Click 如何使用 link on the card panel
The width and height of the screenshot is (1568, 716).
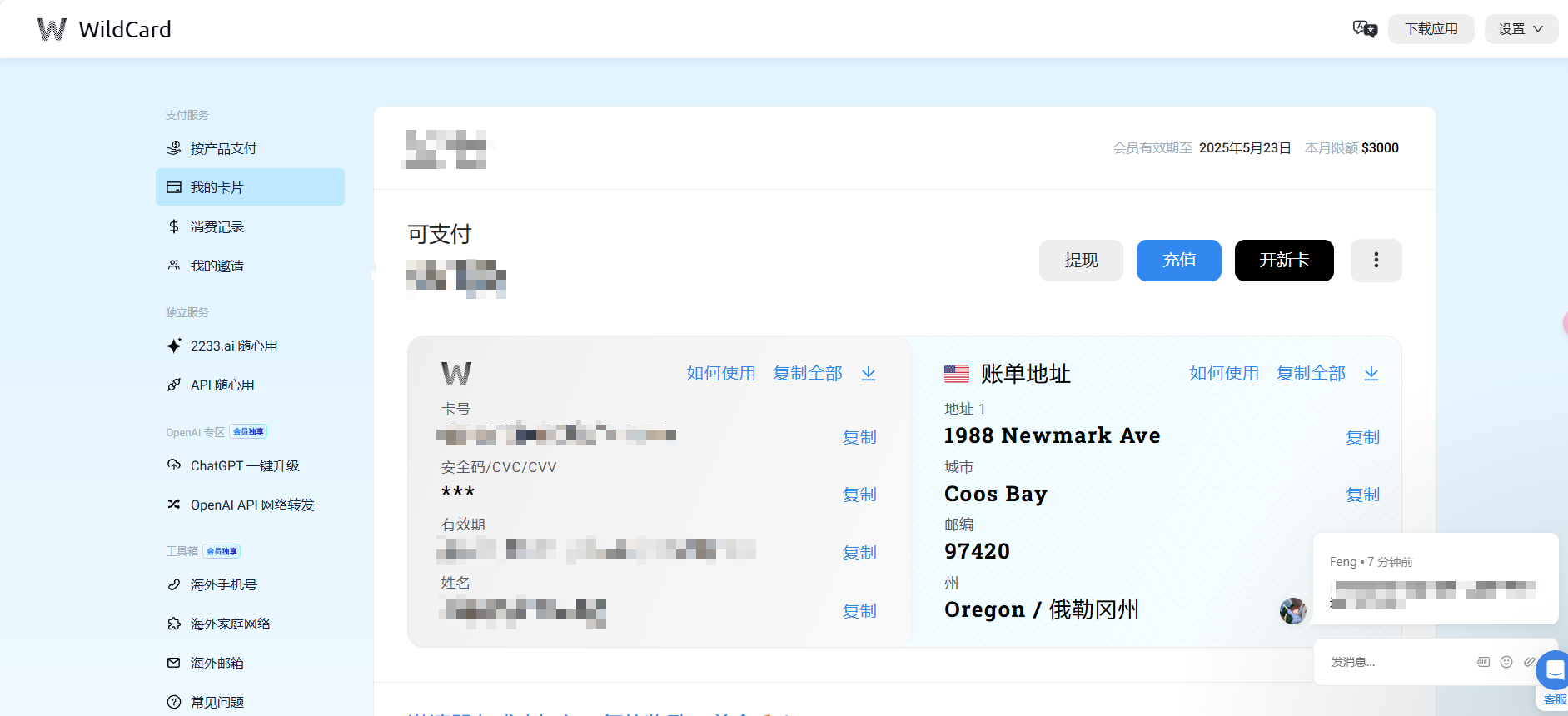pyautogui.click(x=721, y=373)
